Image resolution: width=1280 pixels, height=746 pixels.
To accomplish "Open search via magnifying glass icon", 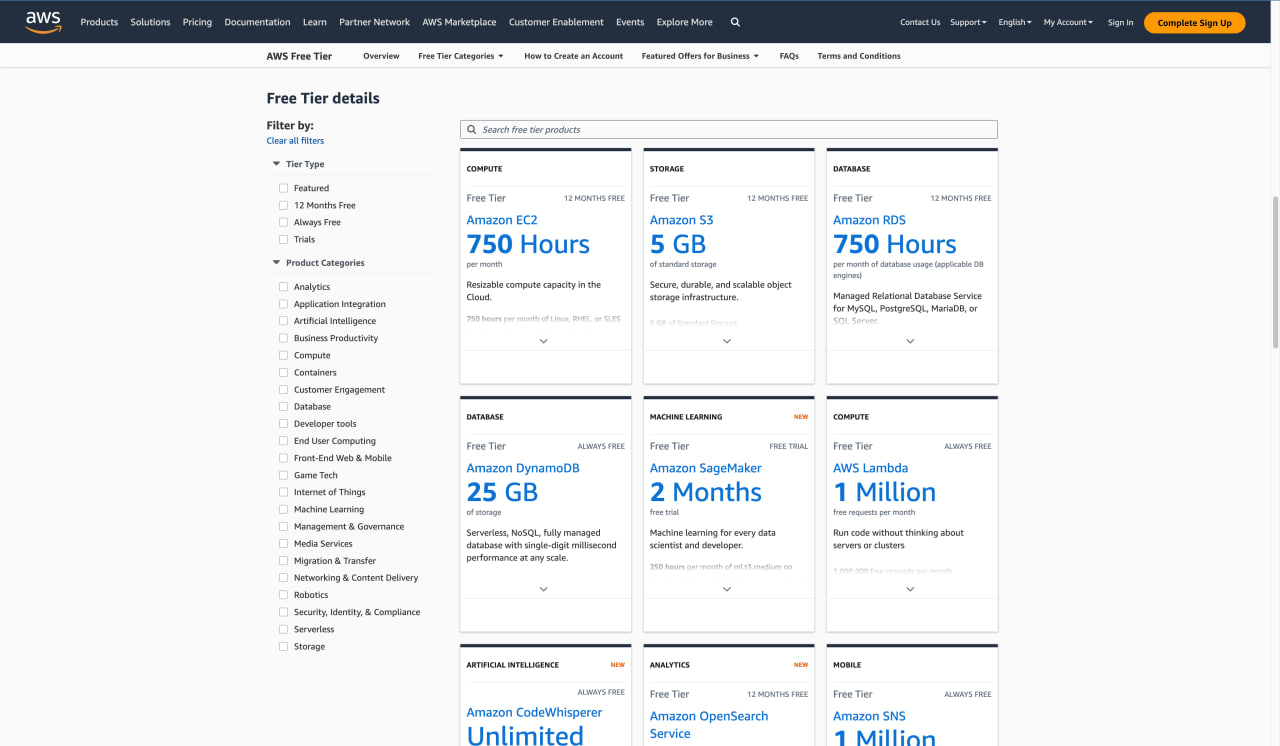I will (735, 22).
